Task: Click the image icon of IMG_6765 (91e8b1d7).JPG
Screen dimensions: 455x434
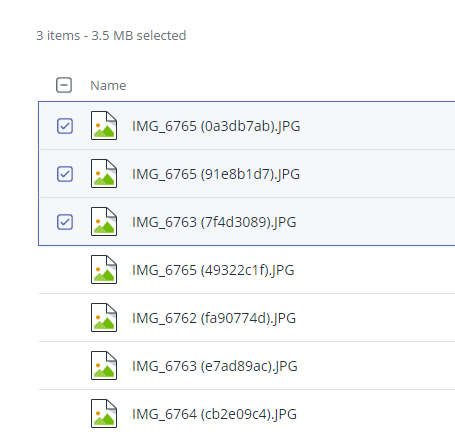Action: tap(104, 174)
